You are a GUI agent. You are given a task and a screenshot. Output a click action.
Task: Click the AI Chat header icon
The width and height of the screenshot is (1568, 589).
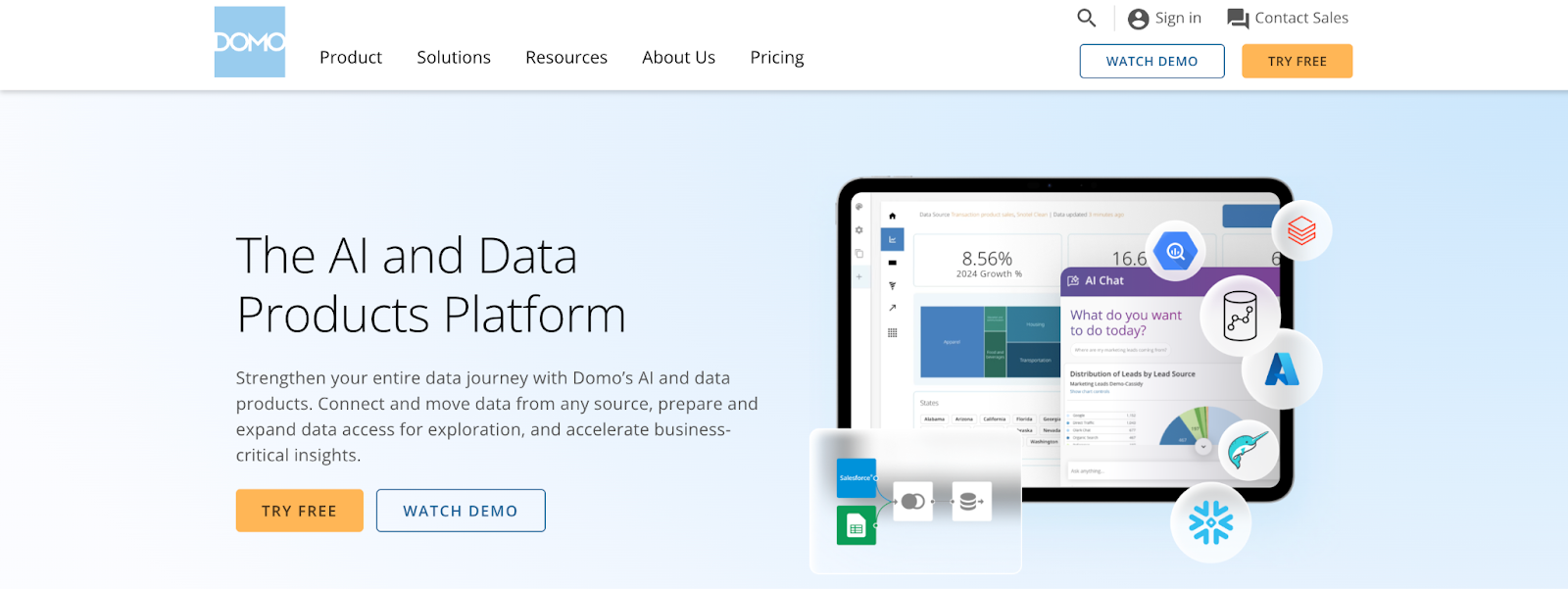1073,281
